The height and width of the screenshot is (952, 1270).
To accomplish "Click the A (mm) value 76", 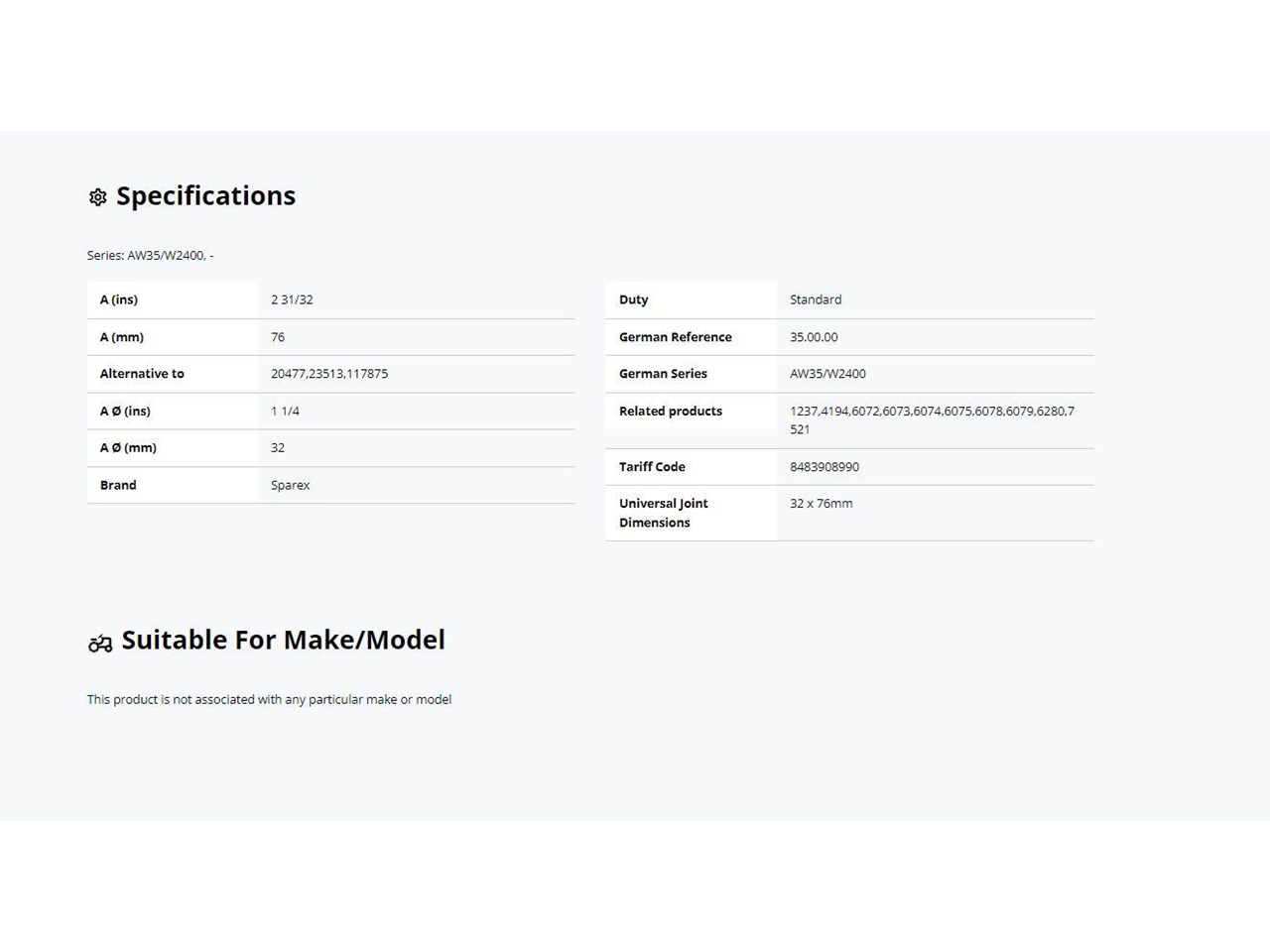I will point(278,337).
